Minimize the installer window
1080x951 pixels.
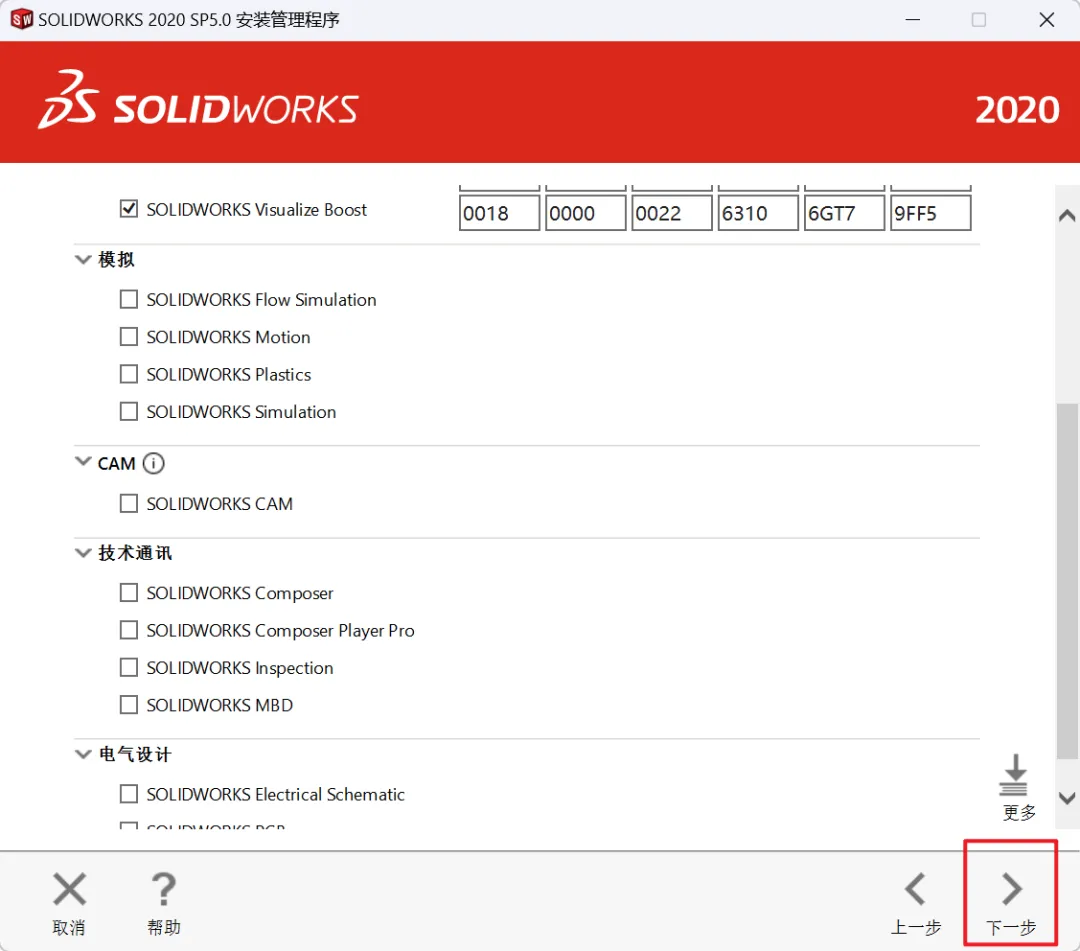tap(913, 19)
